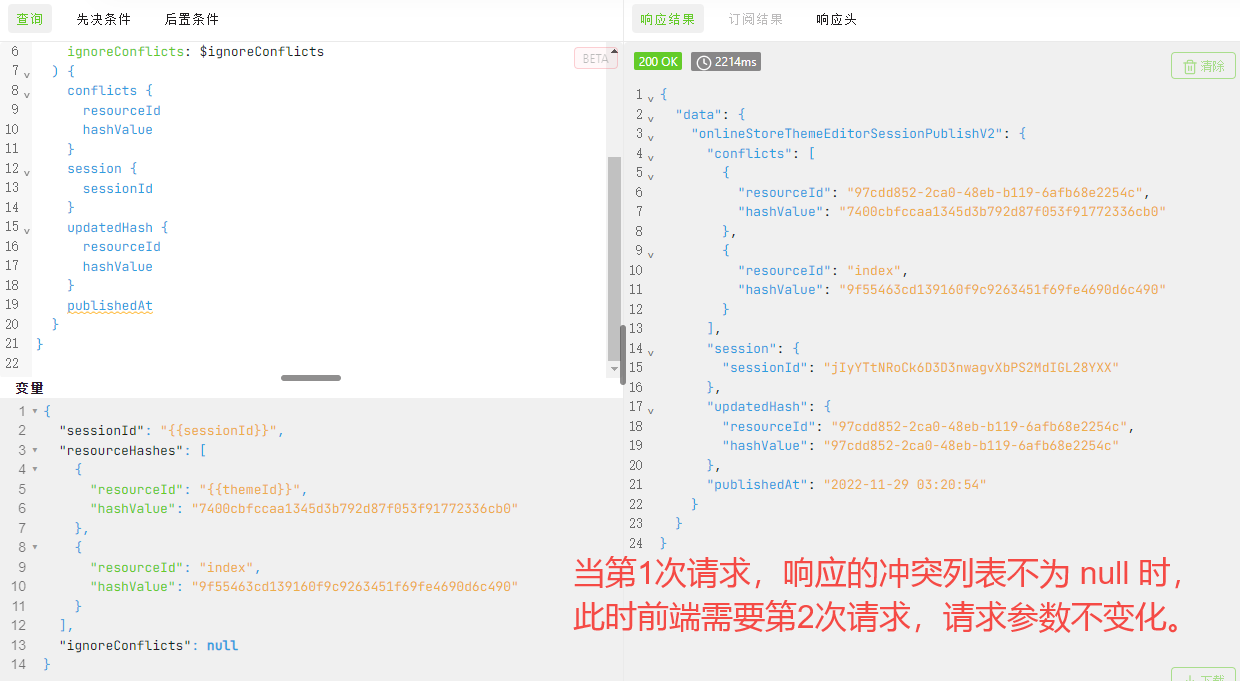
Task: Click the 清除 button with trash icon
Action: coord(1203,66)
